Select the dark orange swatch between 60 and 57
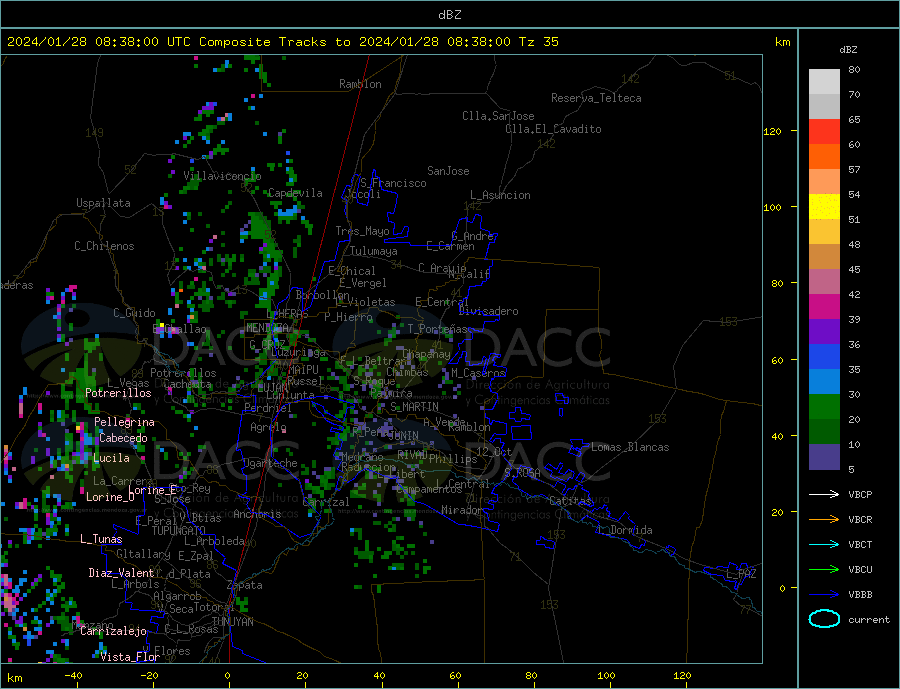Image resolution: width=900 pixels, height=689 pixels. coord(824,157)
